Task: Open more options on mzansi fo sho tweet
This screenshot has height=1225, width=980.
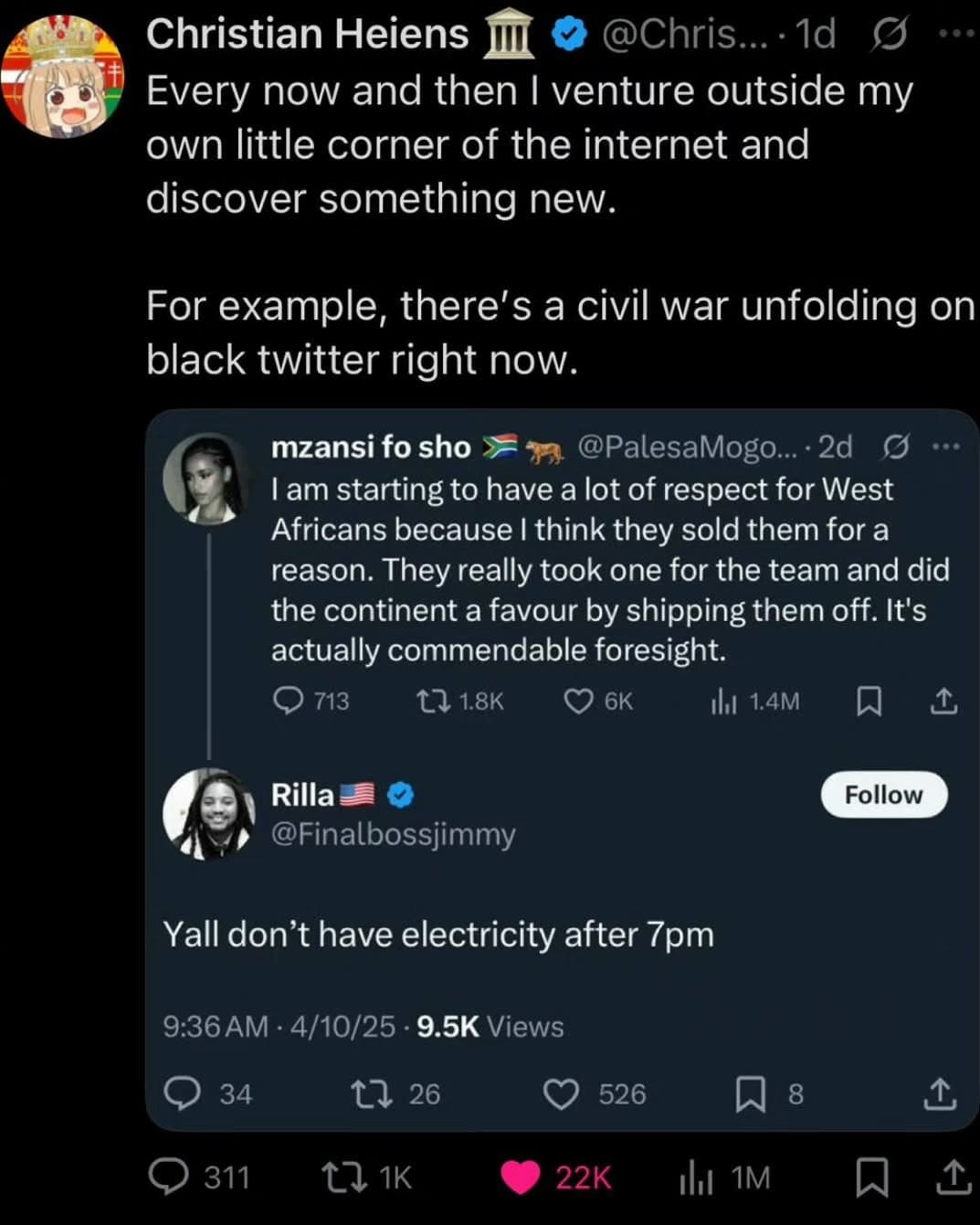Action: point(946,447)
